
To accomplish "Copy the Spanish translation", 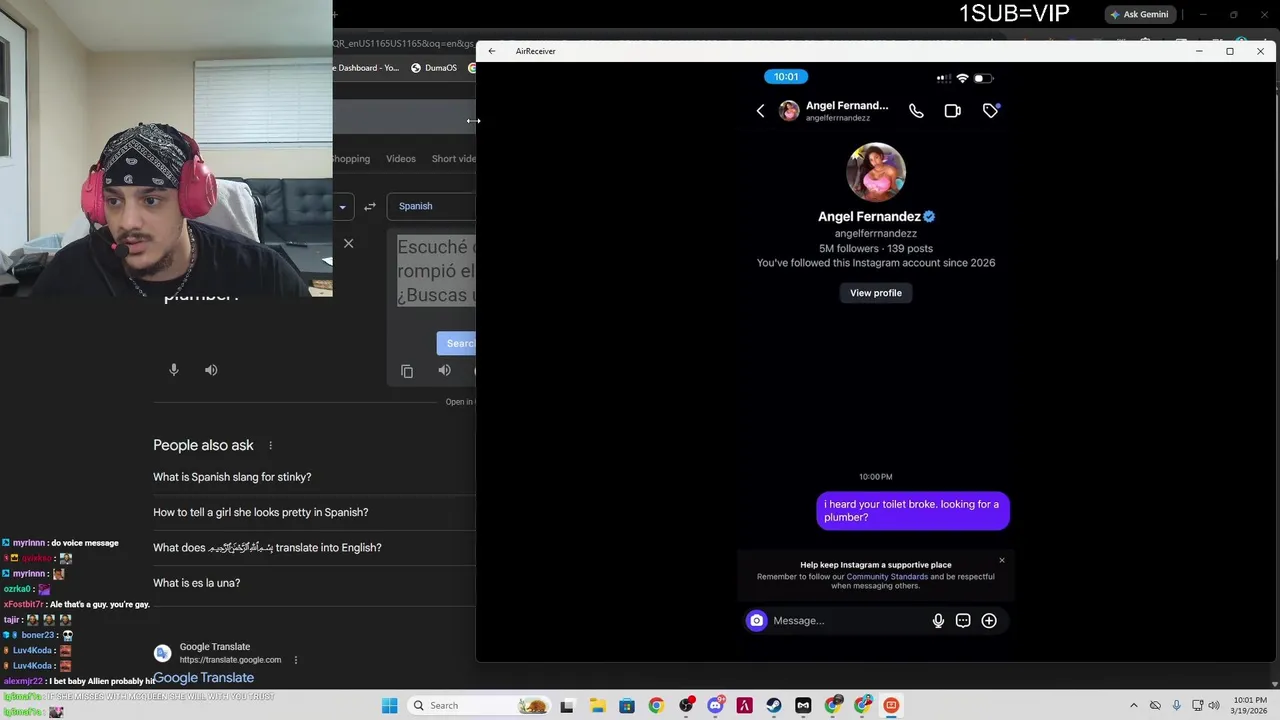I will click(407, 371).
